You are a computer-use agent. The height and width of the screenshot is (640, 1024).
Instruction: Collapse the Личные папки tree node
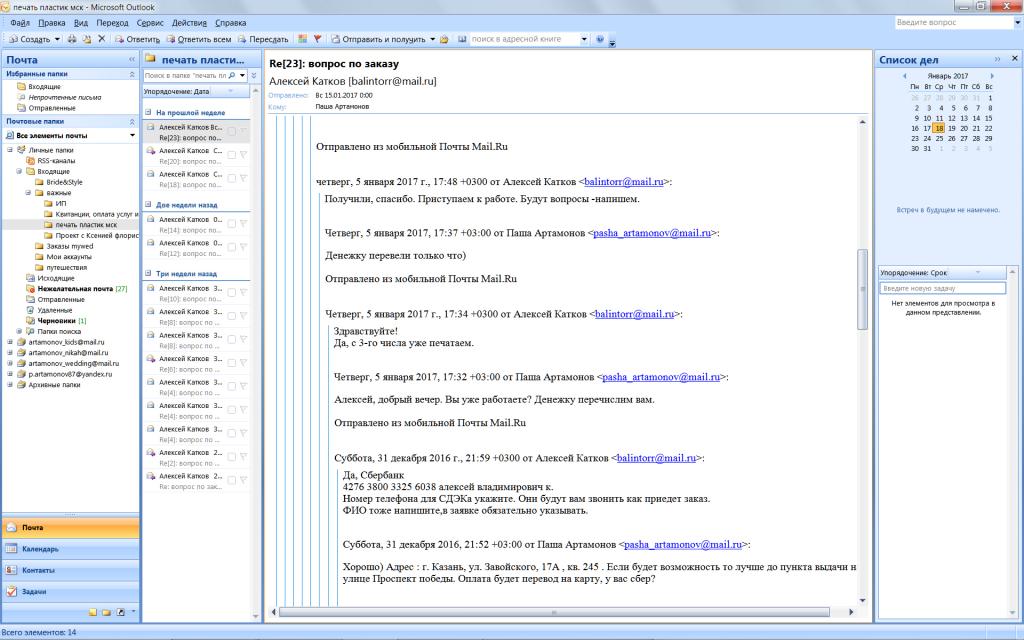10,150
